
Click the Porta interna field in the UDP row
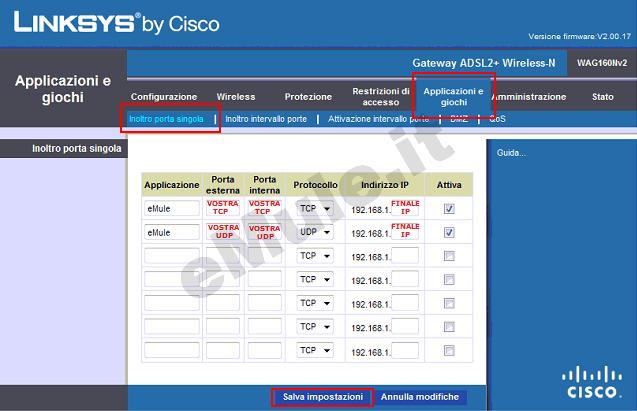264,231
